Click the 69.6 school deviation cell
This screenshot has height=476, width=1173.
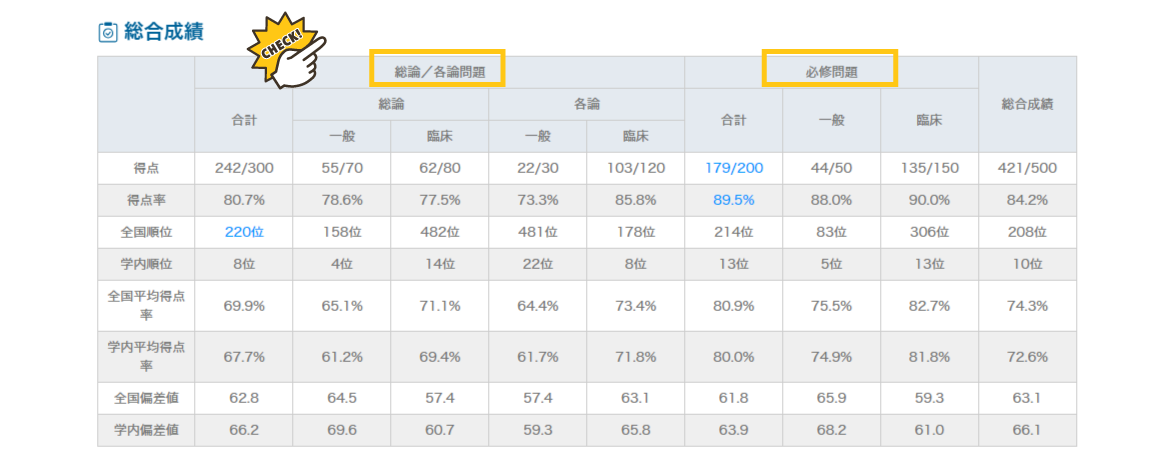click(342, 430)
